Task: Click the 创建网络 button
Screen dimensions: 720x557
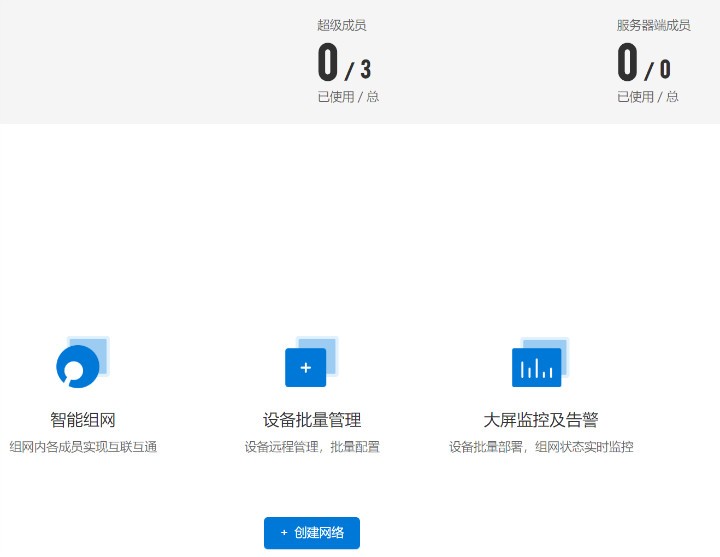Action: [x=312, y=533]
